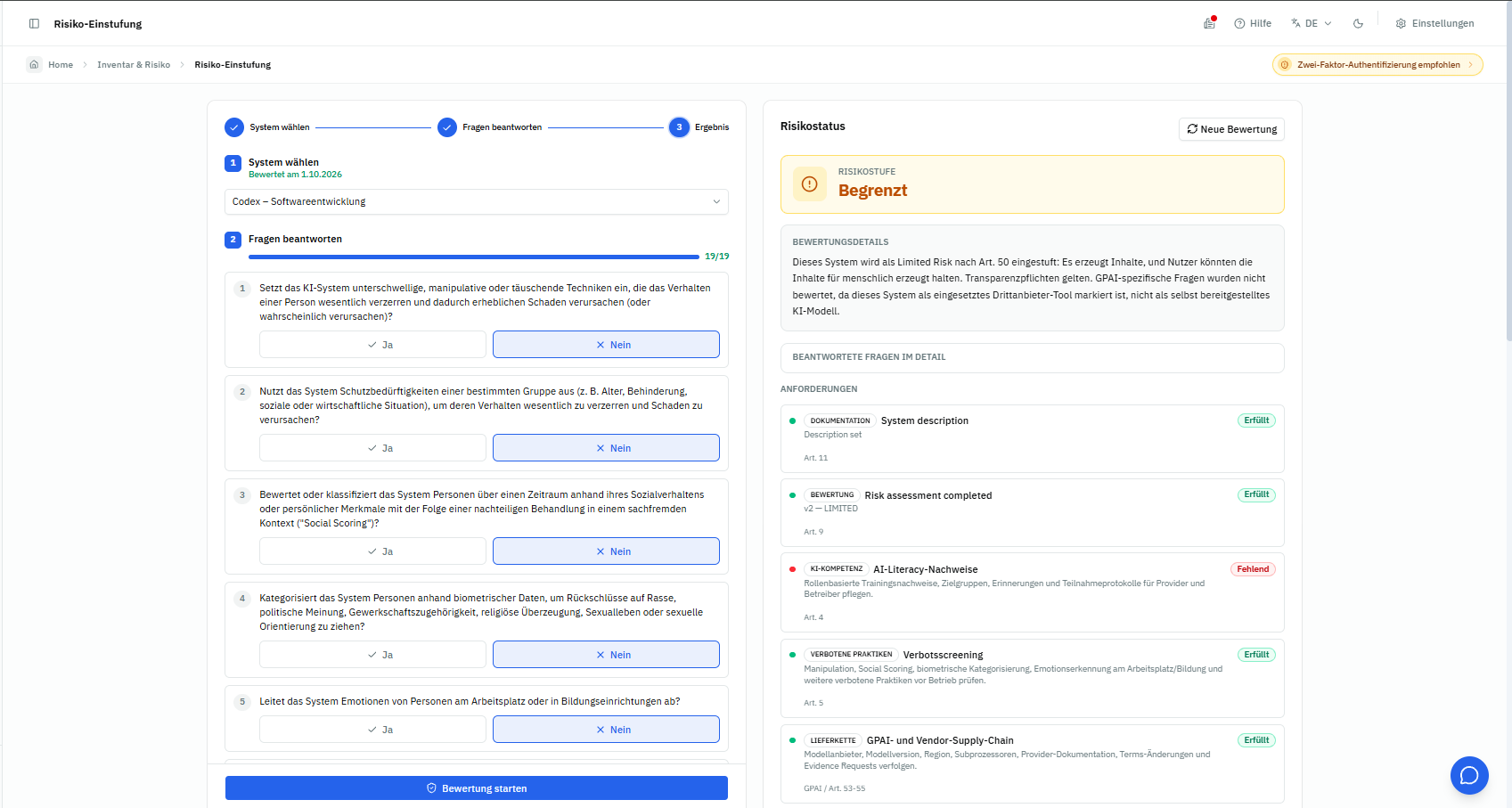Screen dimensions: 1512x808
Task: Click Risiko-Einstufung breadcrumb item
Action: pyautogui.click(x=233, y=64)
